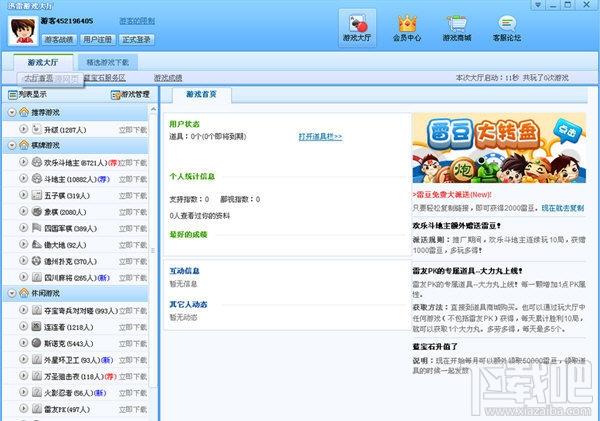Click scroll-up arrow of game list

(x=153, y=109)
